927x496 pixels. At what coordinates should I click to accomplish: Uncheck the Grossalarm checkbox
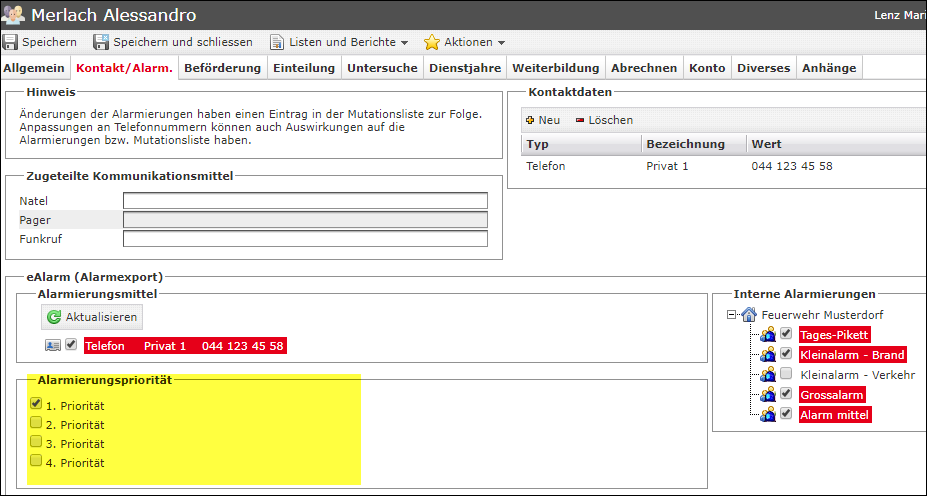(786, 393)
